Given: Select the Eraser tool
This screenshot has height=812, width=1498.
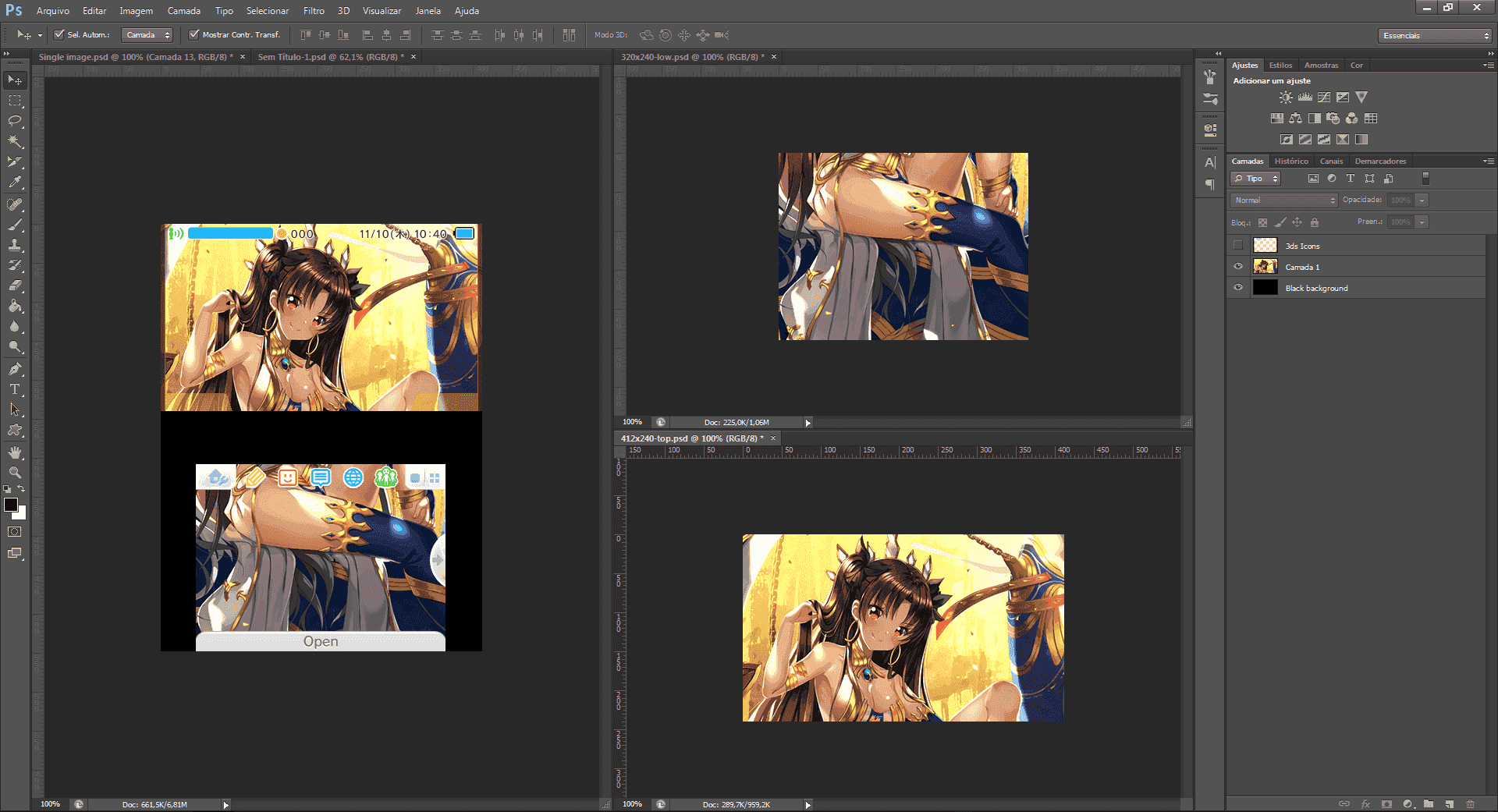Looking at the screenshot, I should (x=15, y=285).
